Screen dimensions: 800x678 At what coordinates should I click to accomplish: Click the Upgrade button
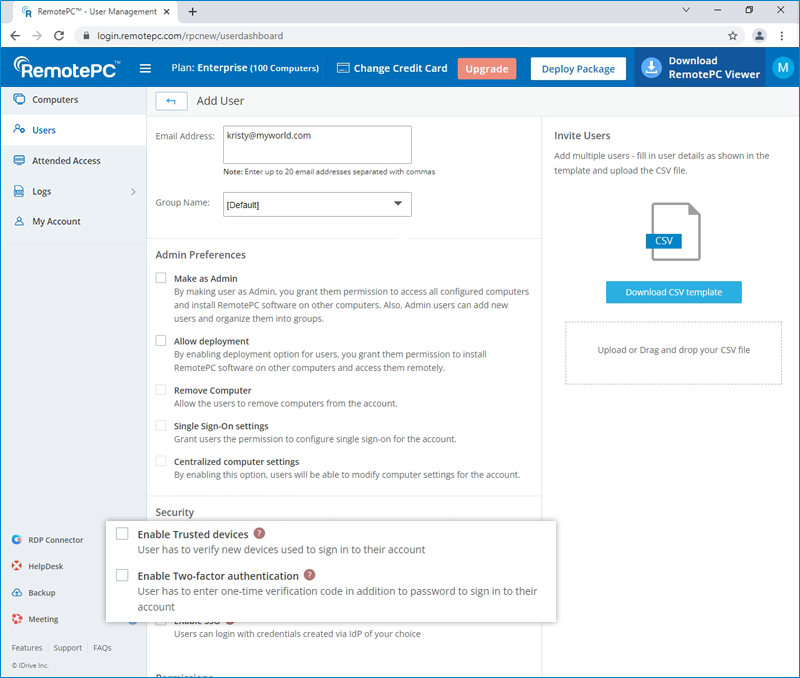point(487,69)
